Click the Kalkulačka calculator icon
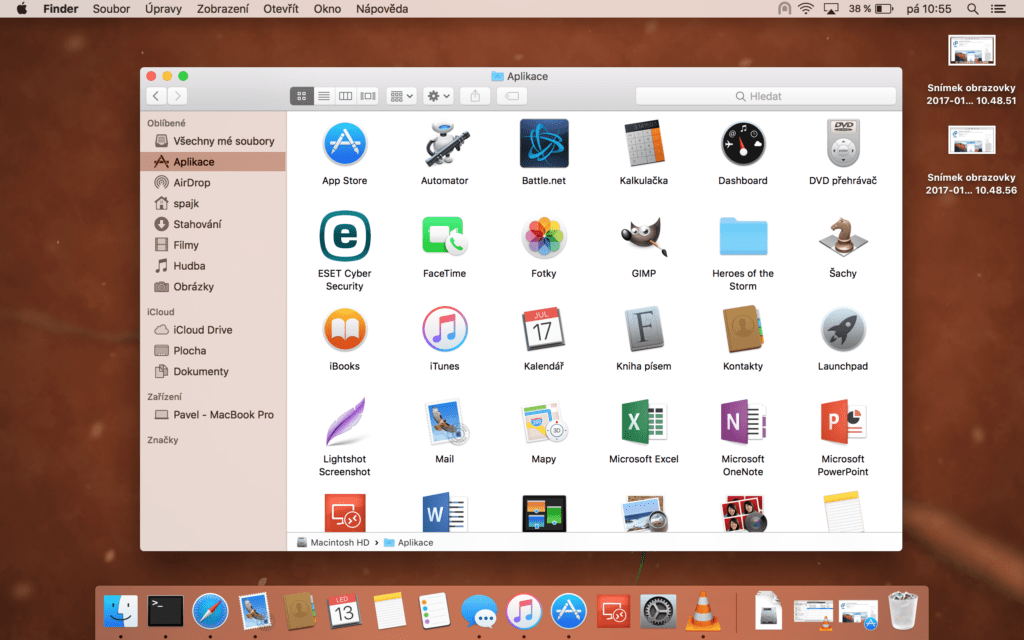1024x640 pixels. pos(643,144)
